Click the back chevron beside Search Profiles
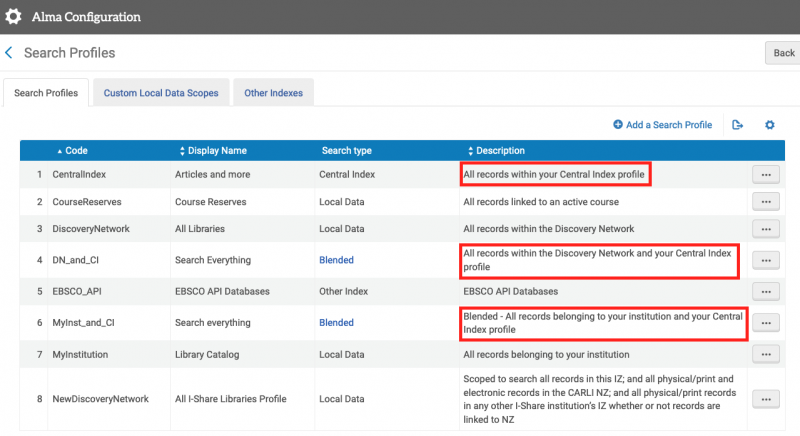This screenshot has width=800, height=436. (9, 53)
